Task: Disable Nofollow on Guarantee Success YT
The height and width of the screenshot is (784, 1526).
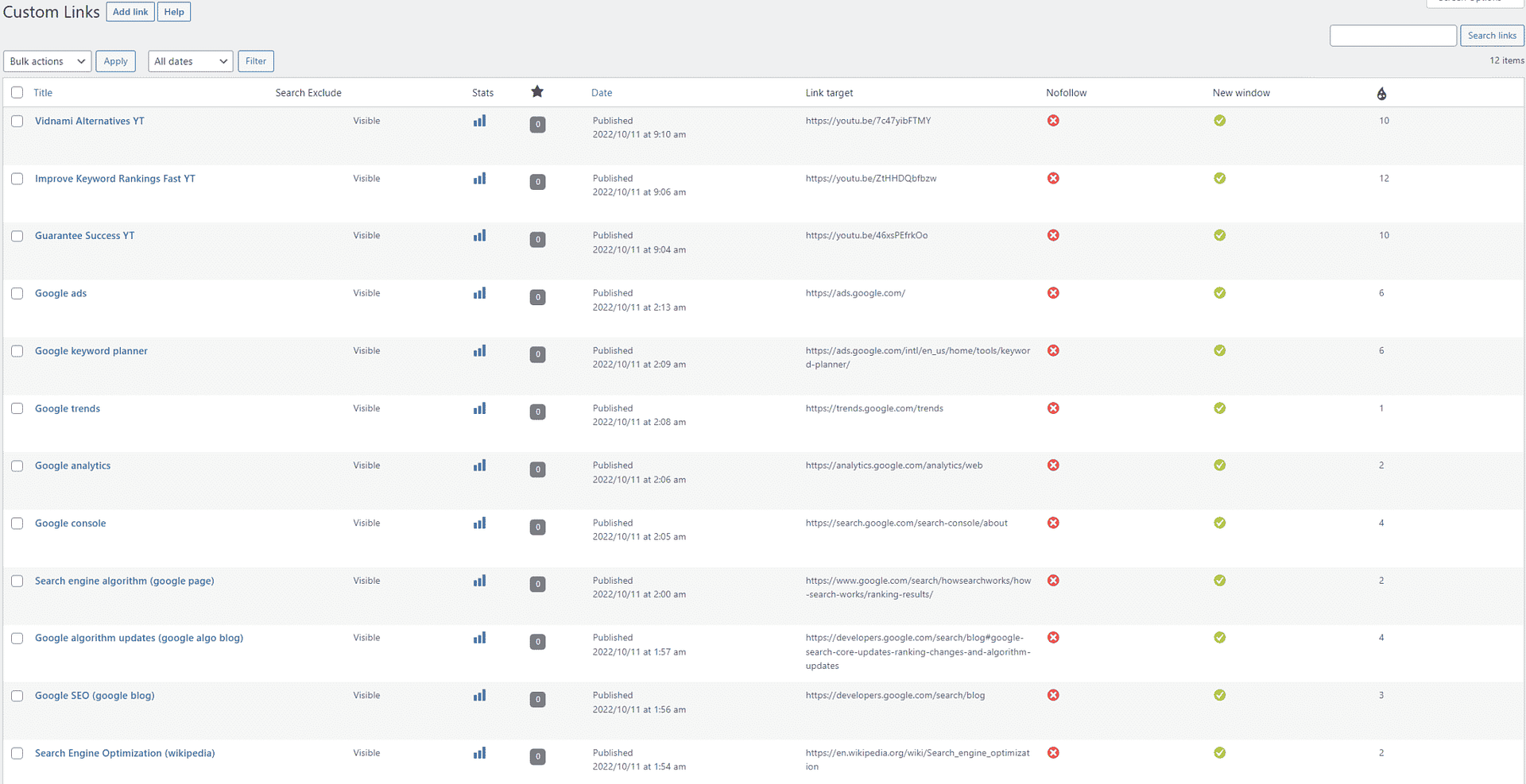Action: tap(1053, 235)
